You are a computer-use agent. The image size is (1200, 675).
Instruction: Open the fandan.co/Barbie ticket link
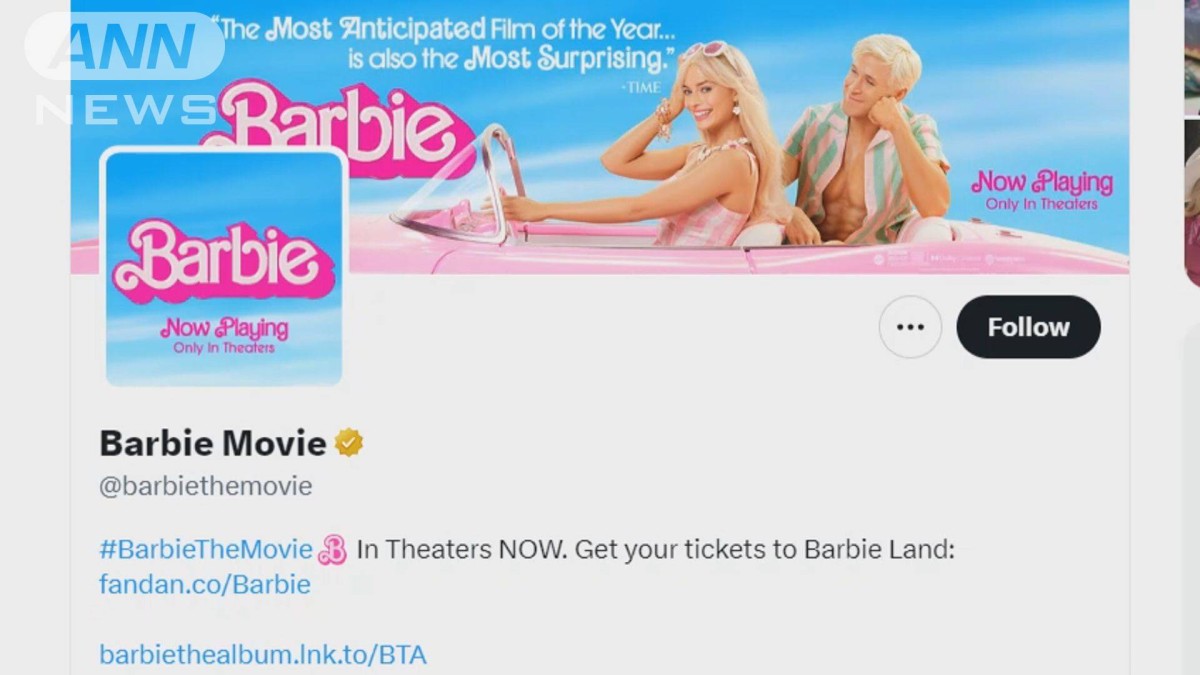[205, 584]
